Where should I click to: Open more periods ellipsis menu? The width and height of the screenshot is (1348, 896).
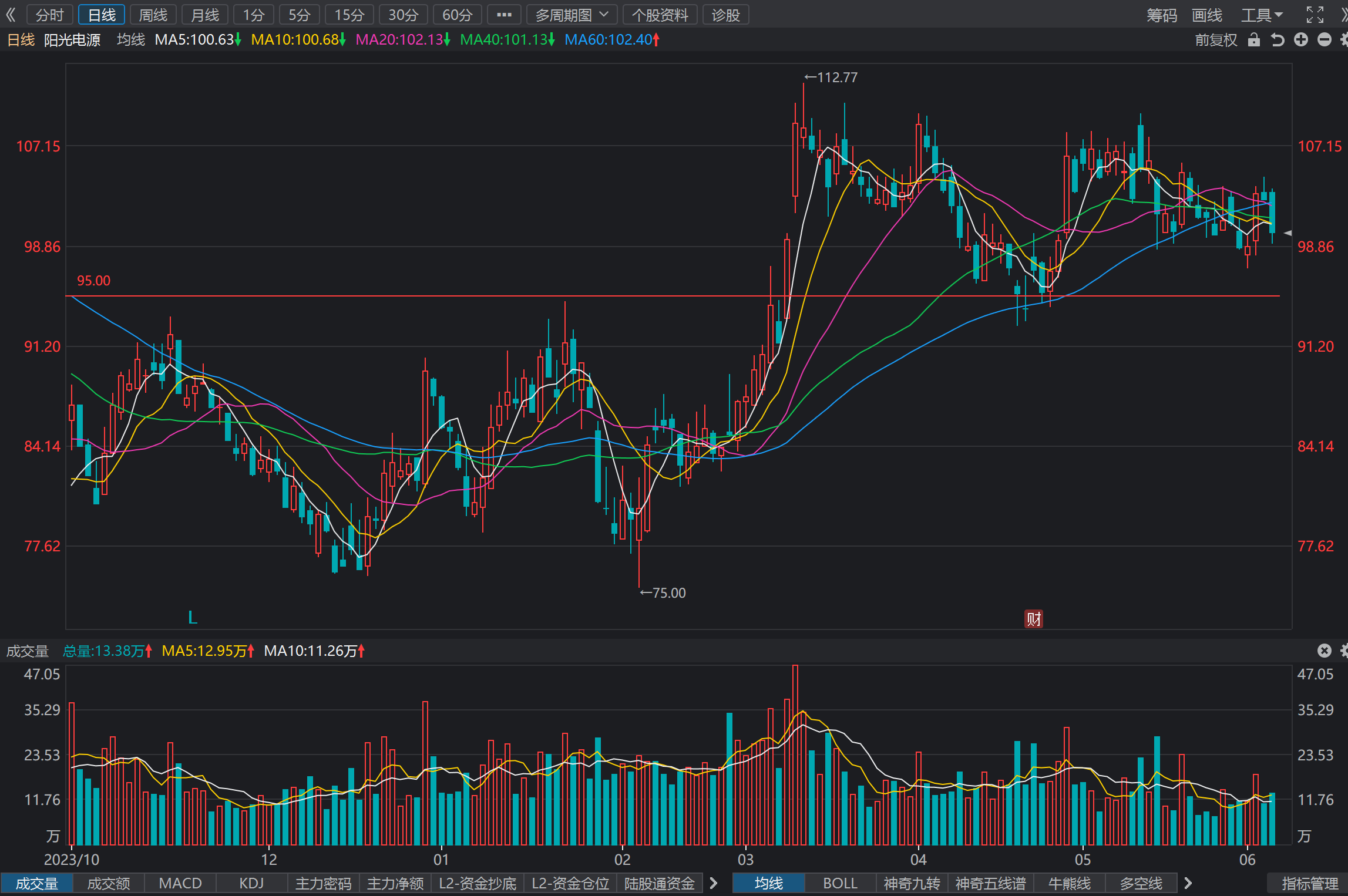[504, 15]
